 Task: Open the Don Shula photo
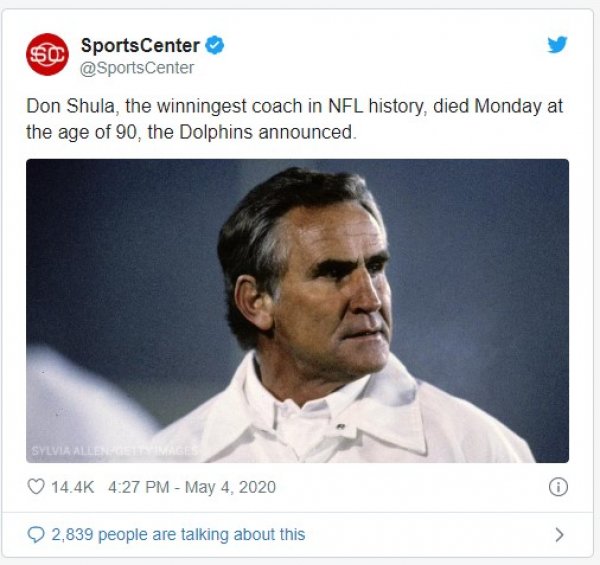click(x=297, y=310)
